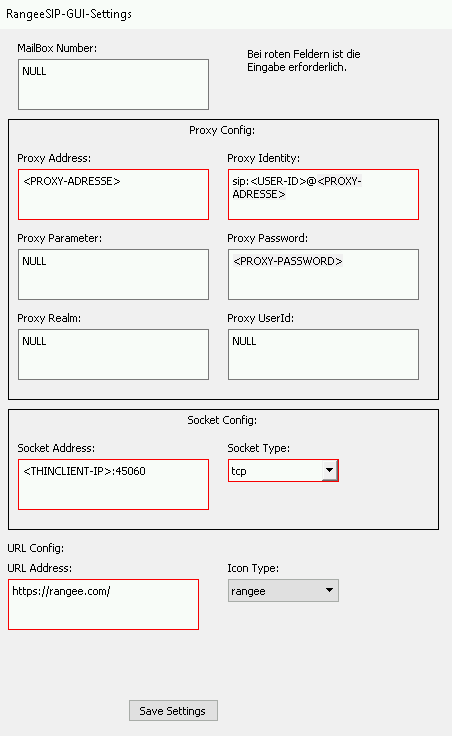Screen dimensions: 452x736
Task: Select the Proxy Identity input field
Action: (323, 194)
